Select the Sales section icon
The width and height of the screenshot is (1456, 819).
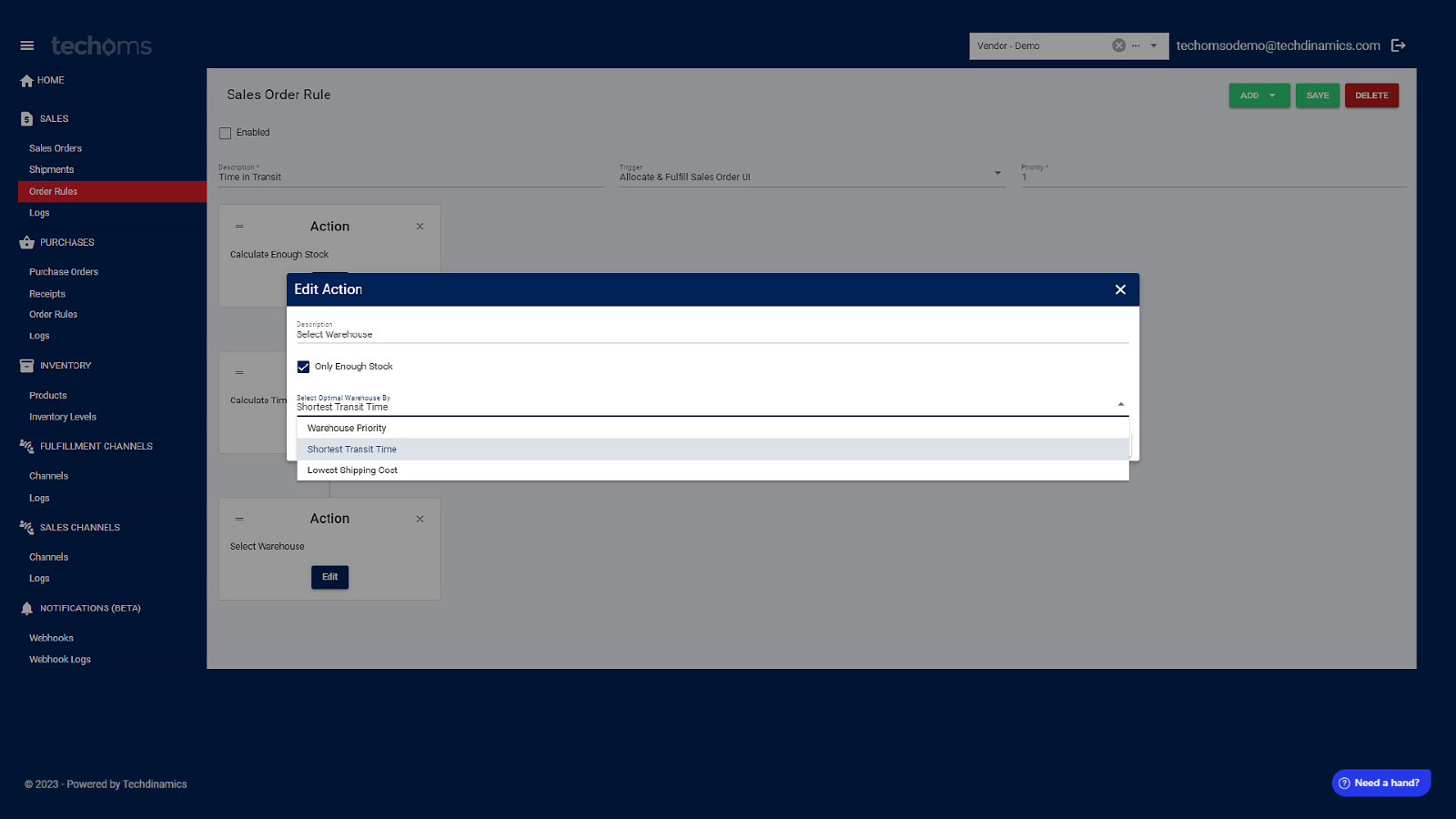pos(25,118)
